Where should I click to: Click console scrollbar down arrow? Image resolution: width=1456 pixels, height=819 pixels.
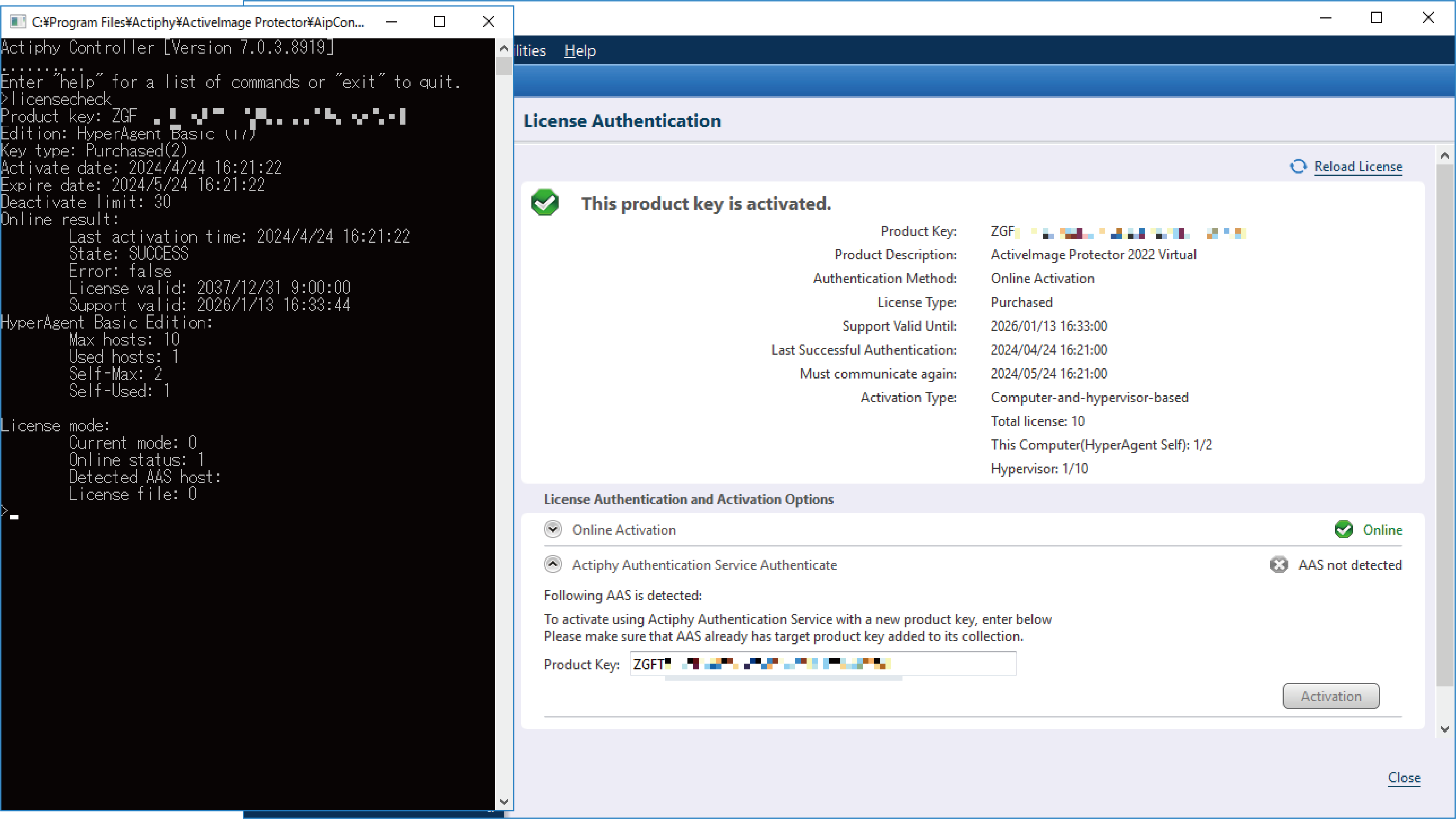click(504, 802)
